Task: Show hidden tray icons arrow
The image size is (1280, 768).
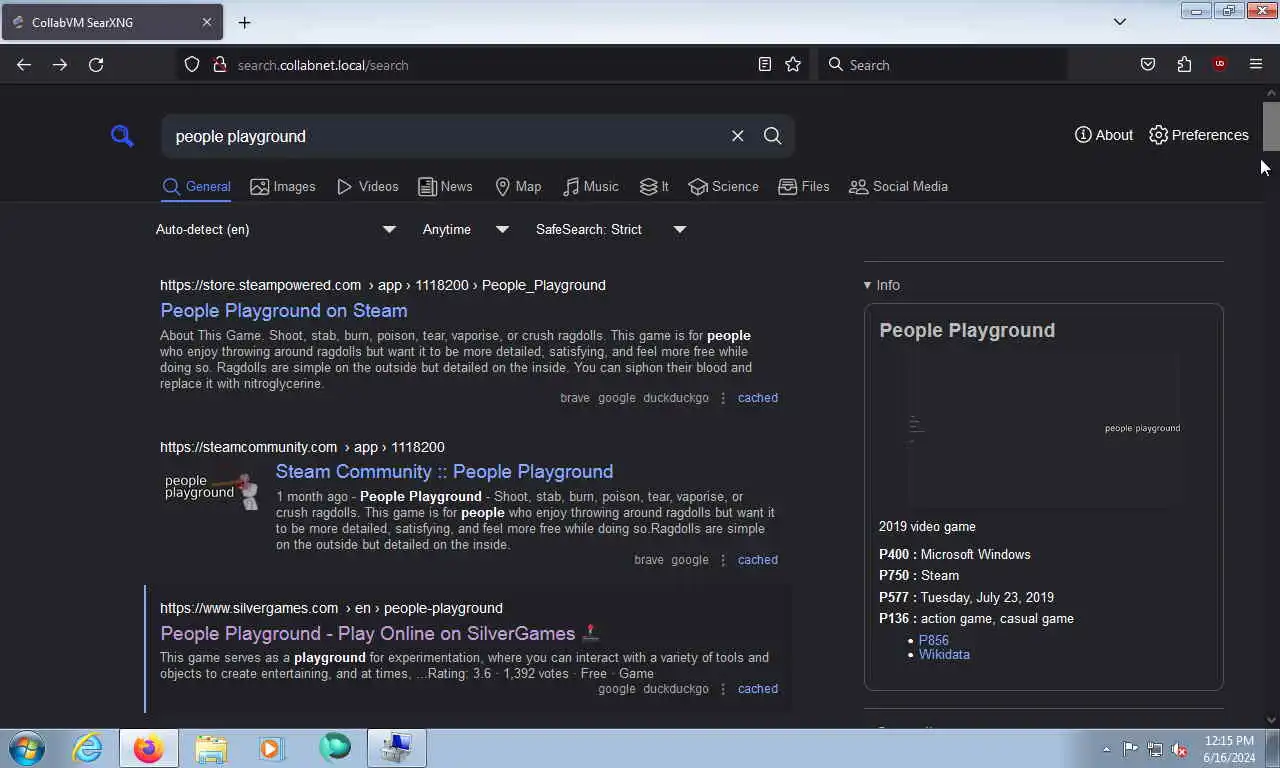Action: coord(1106,749)
